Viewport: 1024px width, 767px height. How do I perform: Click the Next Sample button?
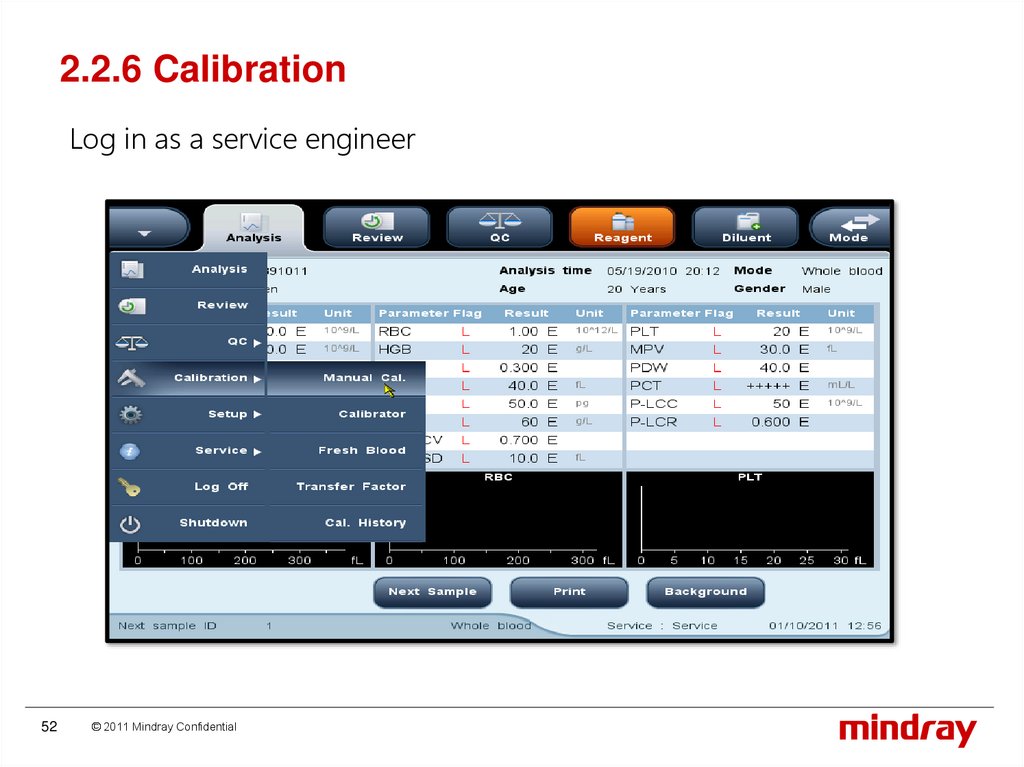click(432, 592)
